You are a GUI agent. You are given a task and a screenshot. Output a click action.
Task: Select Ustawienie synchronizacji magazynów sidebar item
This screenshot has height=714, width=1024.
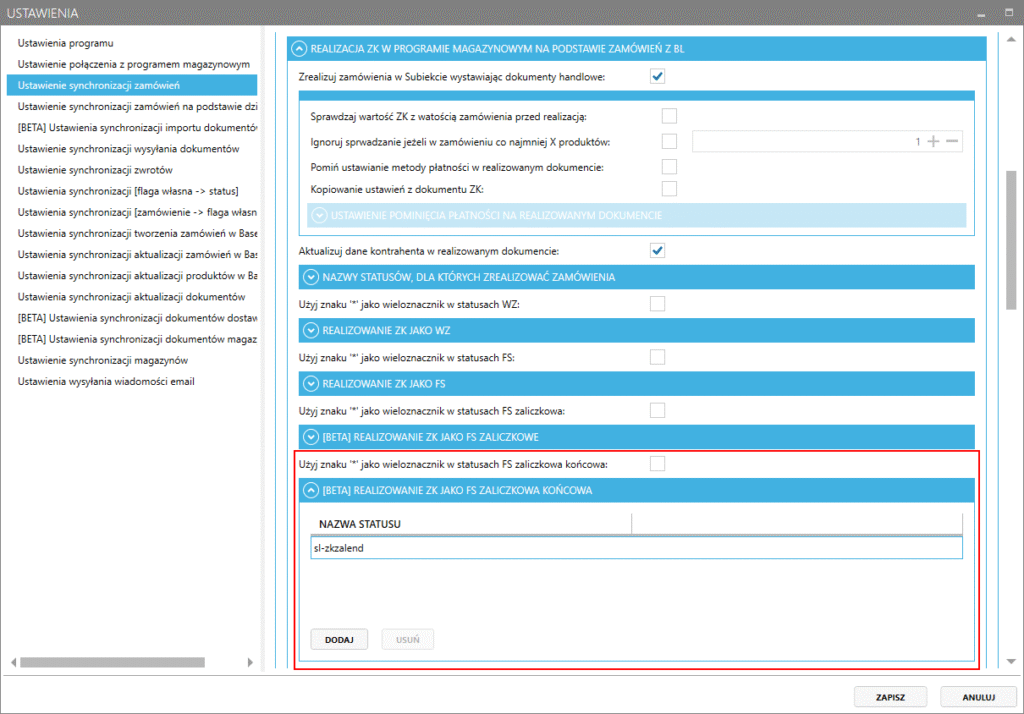point(103,360)
